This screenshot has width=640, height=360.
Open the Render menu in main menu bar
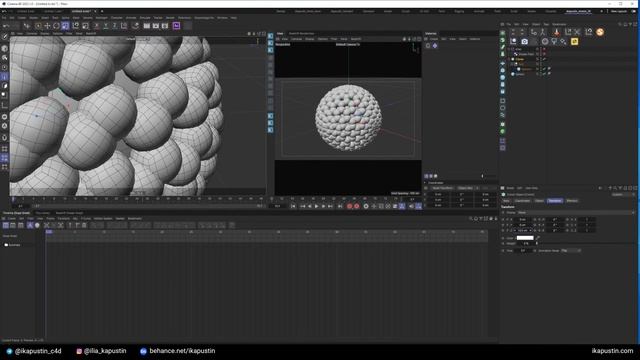170,18
